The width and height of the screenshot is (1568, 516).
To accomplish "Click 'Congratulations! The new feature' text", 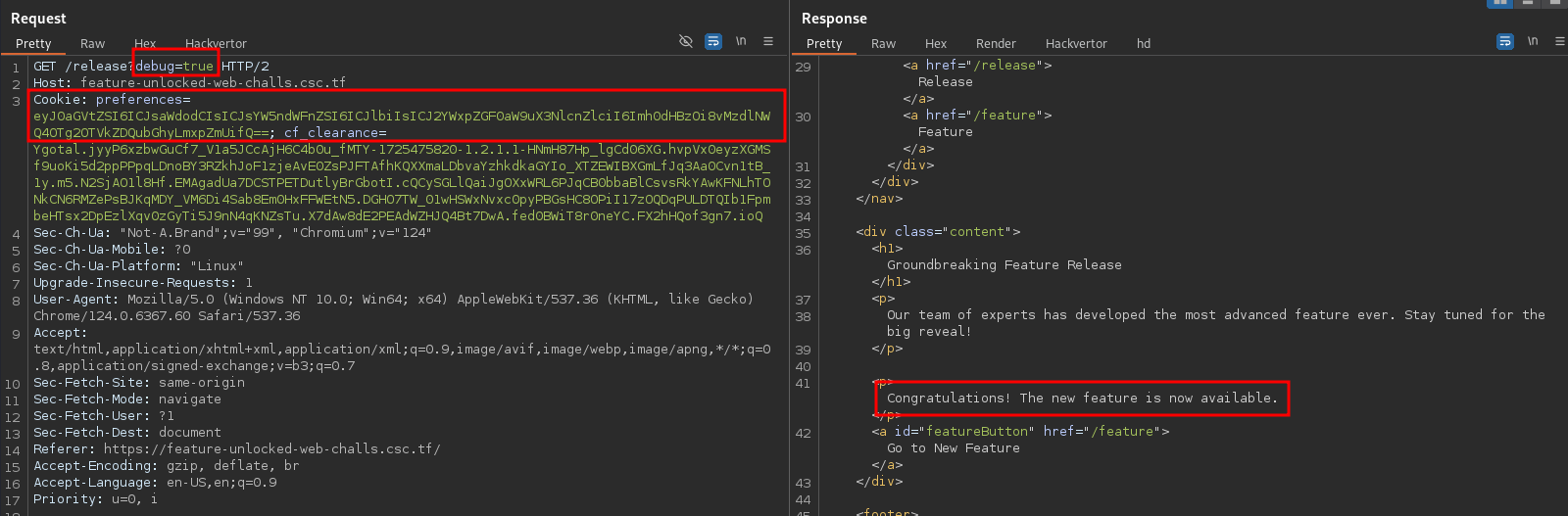I will pyautogui.click(x=1083, y=399).
